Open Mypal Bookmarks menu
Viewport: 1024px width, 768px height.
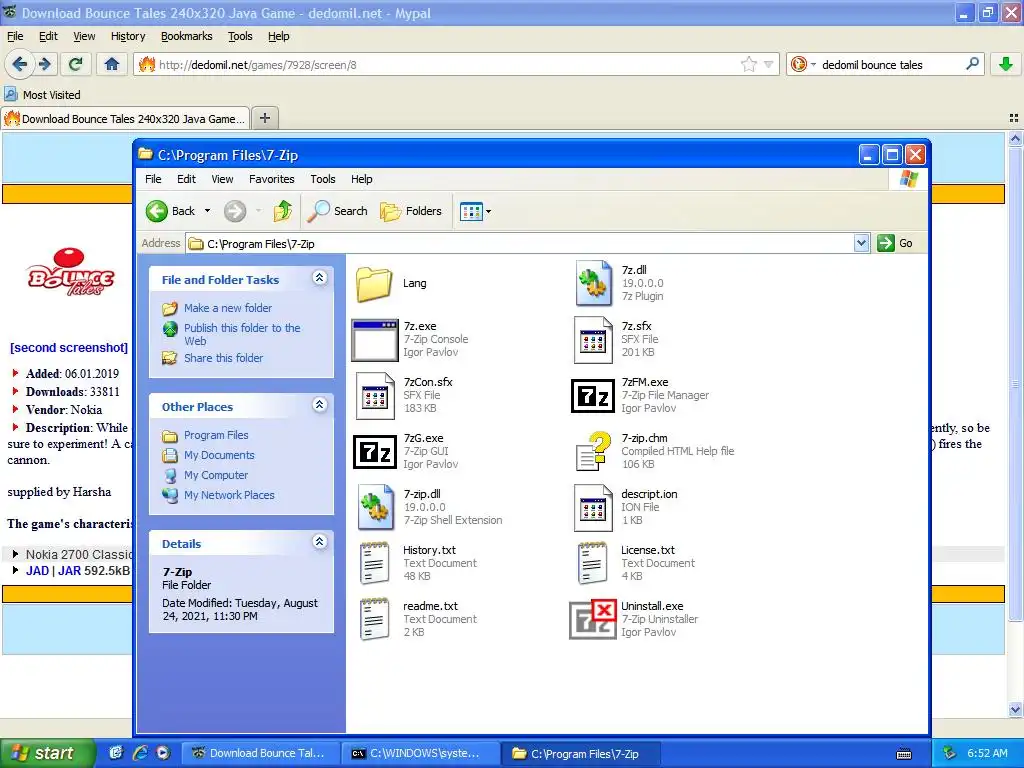coord(187,36)
